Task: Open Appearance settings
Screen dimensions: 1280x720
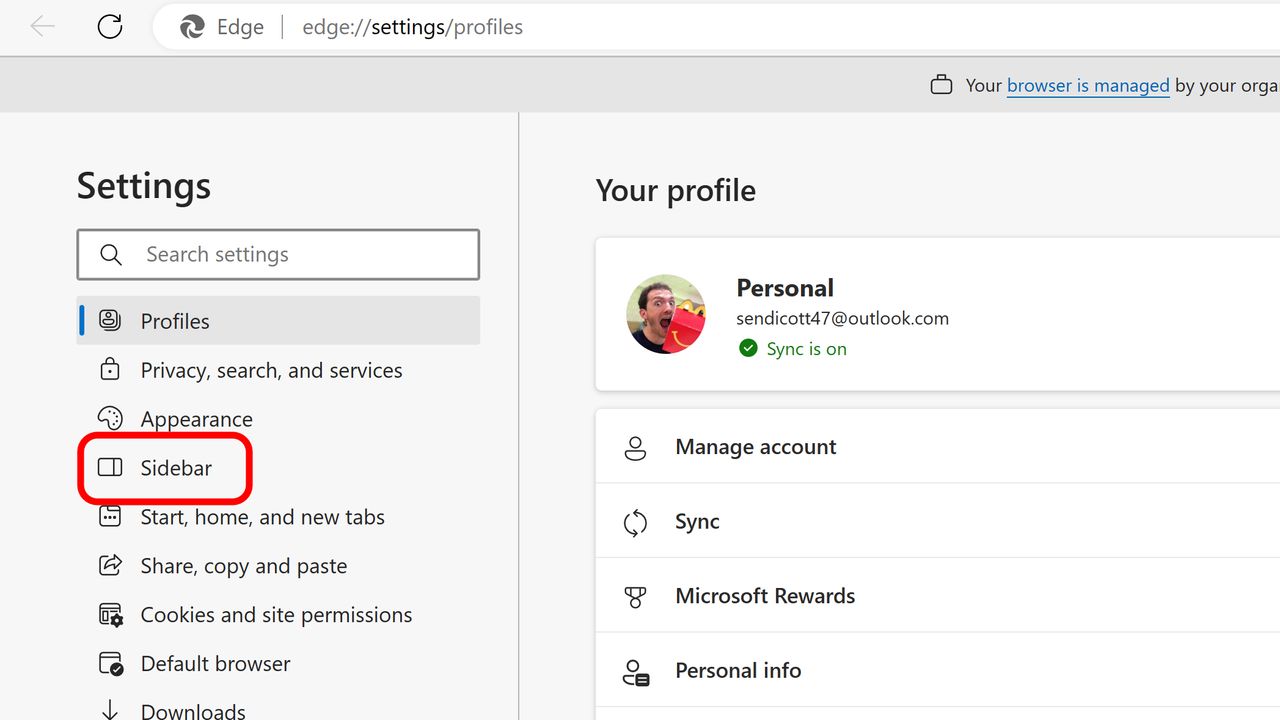Action: pyautogui.click(x=196, y=419)
